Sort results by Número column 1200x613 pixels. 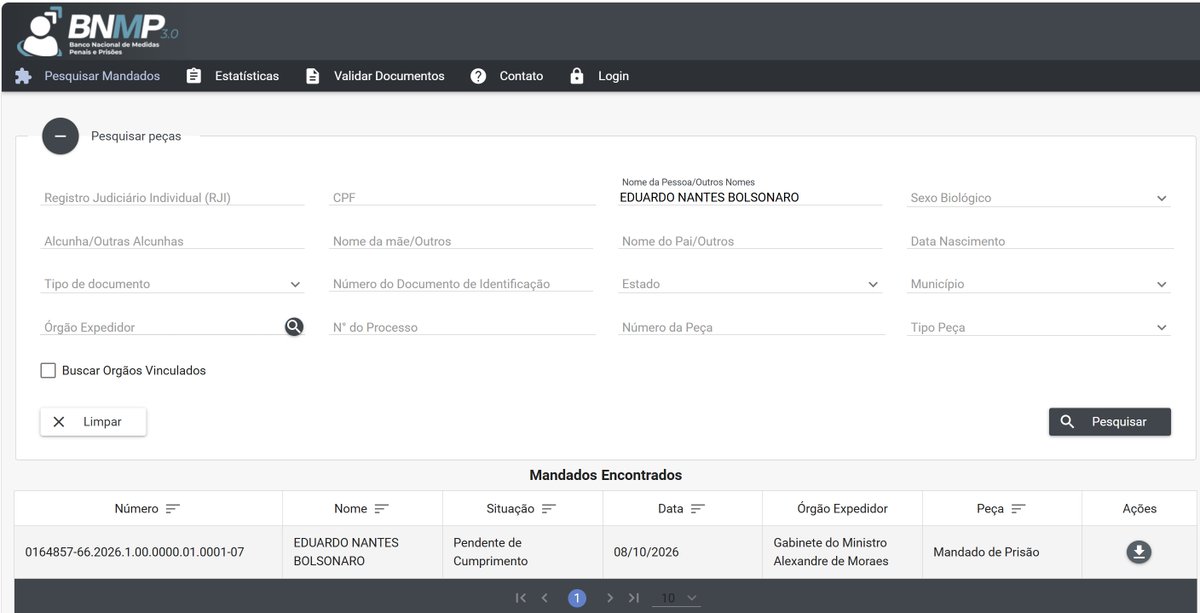tap(173, 509)
